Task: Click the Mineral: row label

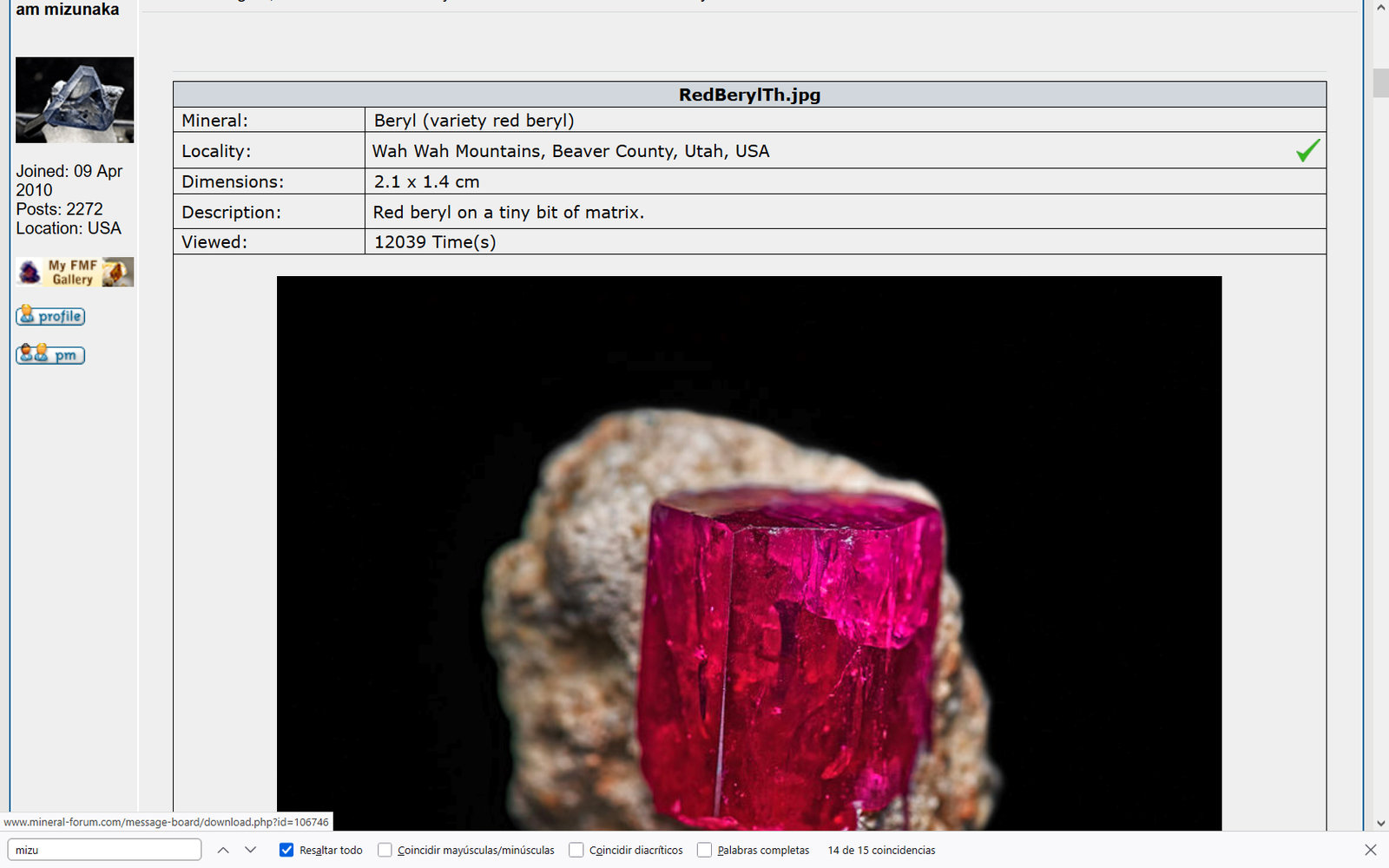Action: point(214,121)
